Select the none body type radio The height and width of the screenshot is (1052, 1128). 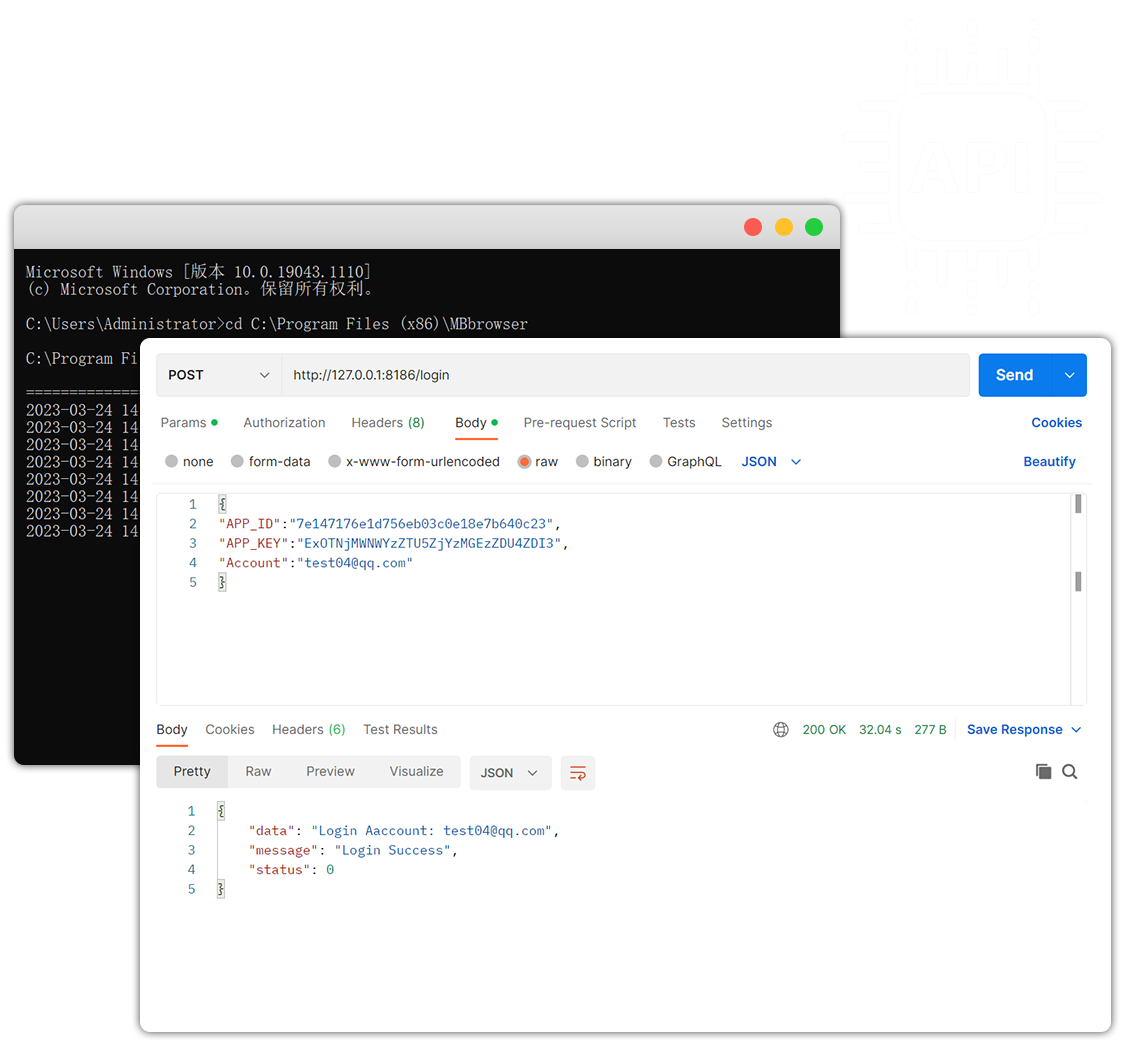(172, 462)
